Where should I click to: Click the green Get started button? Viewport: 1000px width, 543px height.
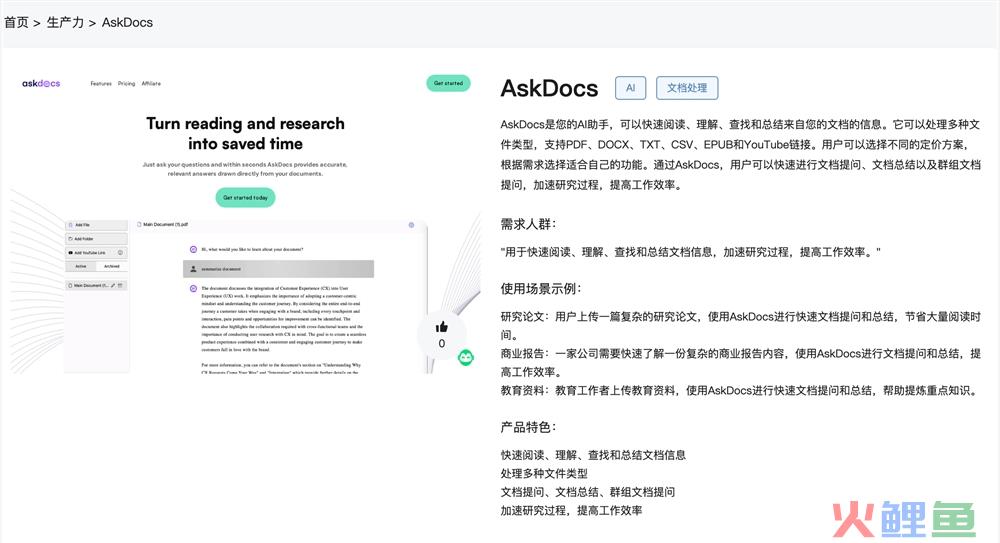[x=448, y=83]
